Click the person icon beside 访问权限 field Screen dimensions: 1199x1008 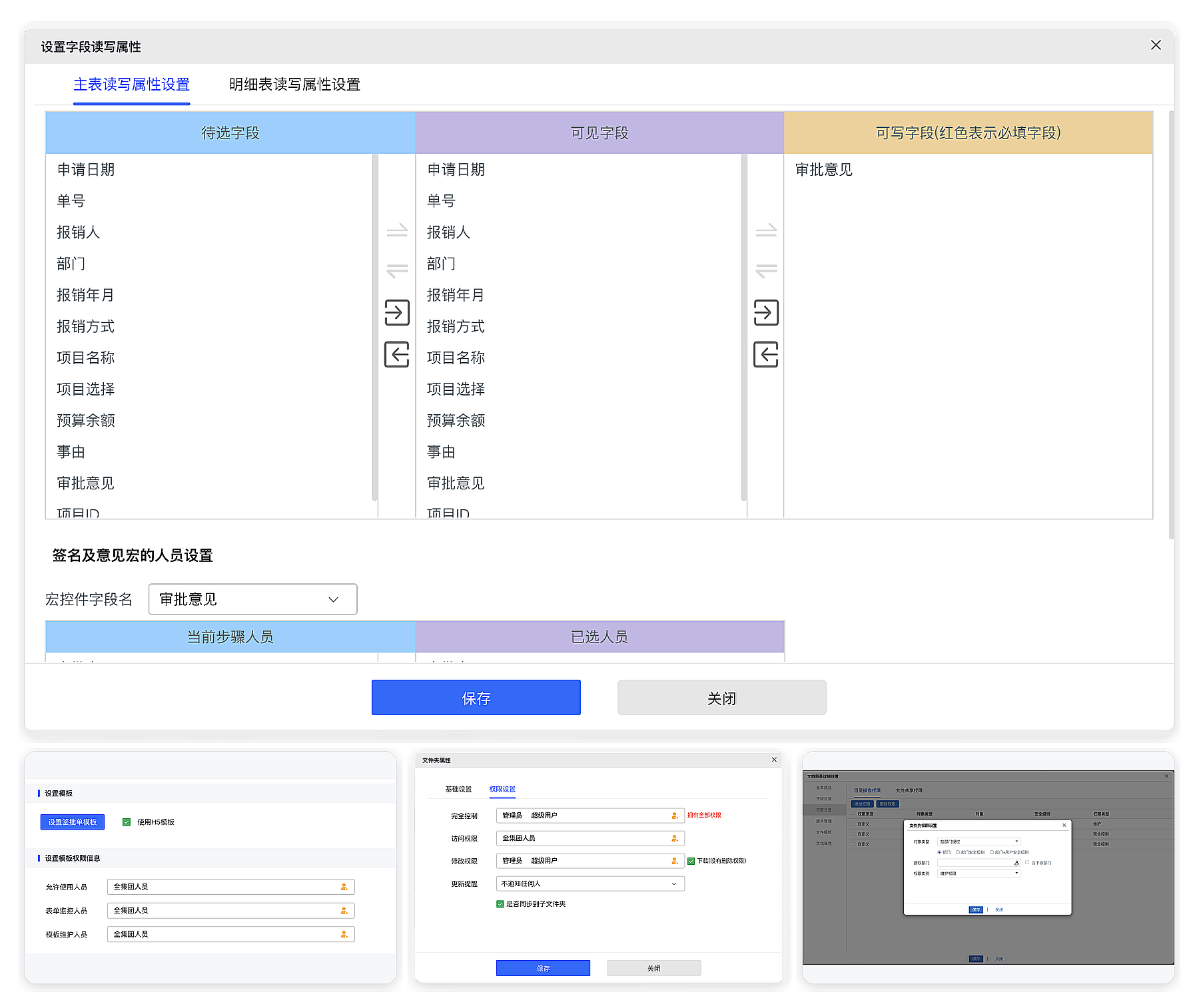point(675,838)
